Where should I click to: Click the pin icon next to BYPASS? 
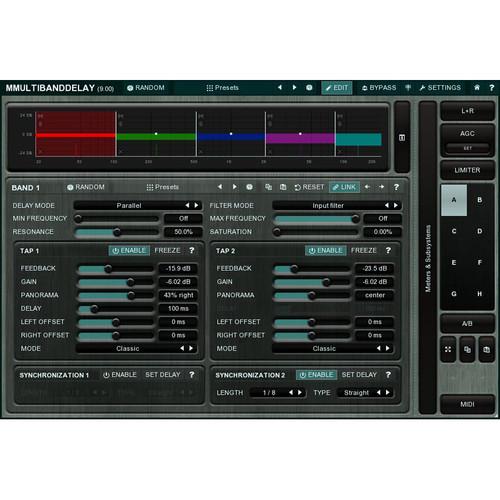(x=408, y=88)
